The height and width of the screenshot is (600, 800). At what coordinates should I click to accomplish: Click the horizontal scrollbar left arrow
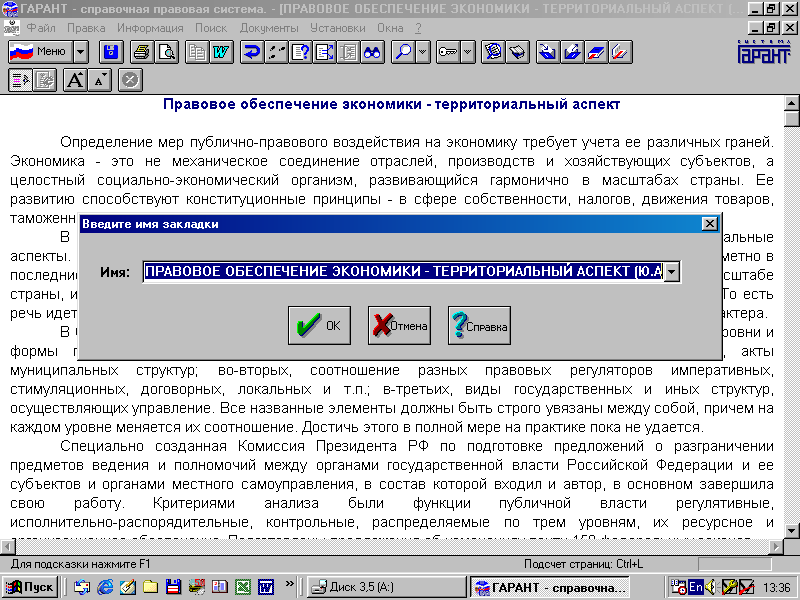(8, 547)
